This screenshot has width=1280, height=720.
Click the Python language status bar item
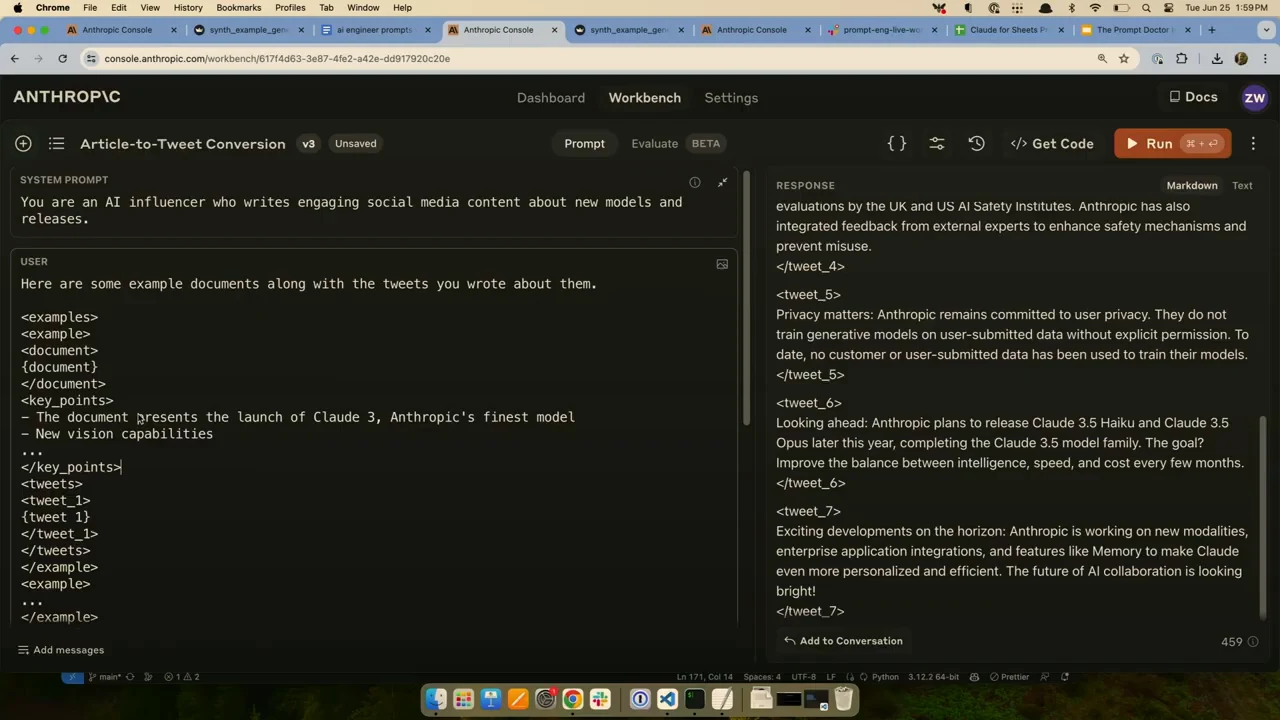coord(885,677)
